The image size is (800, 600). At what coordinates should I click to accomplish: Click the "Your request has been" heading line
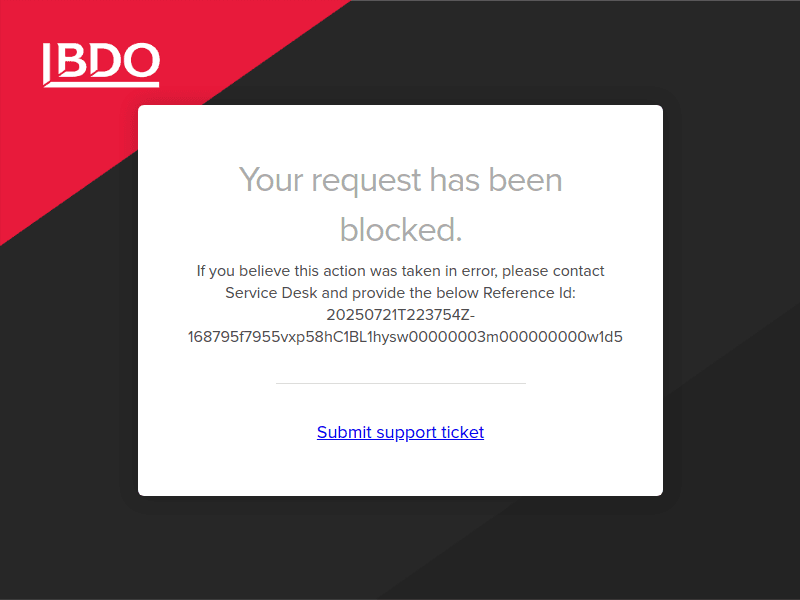click(x=400, y=180)
